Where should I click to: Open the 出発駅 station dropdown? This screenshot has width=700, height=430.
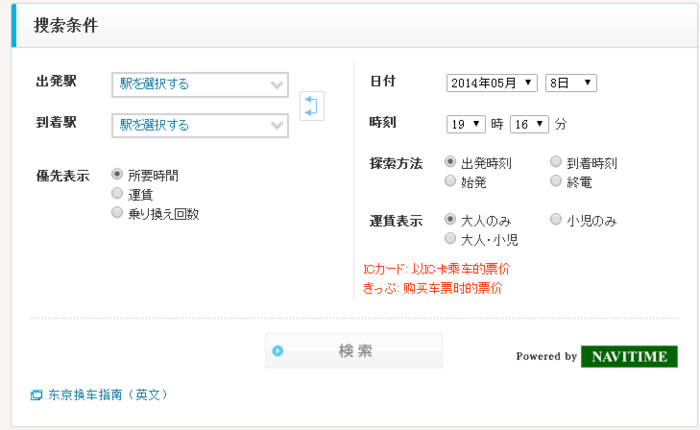click(x=200, y=85)
